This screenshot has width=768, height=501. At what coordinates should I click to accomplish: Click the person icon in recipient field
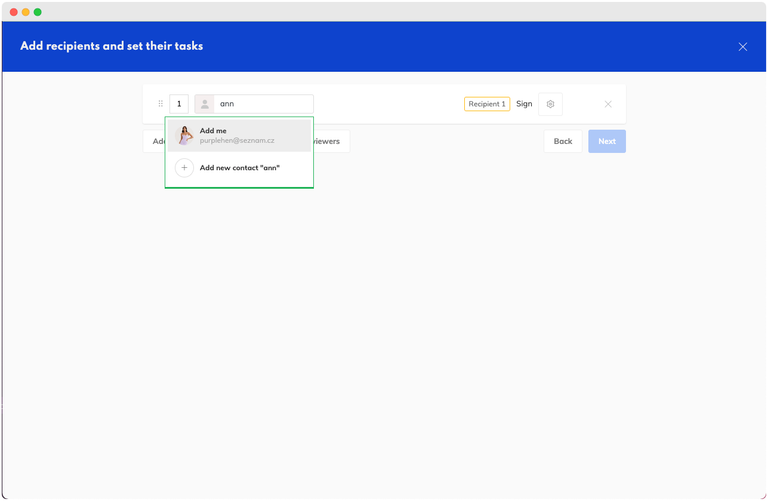pyautogui.click(x=204, y=104)
